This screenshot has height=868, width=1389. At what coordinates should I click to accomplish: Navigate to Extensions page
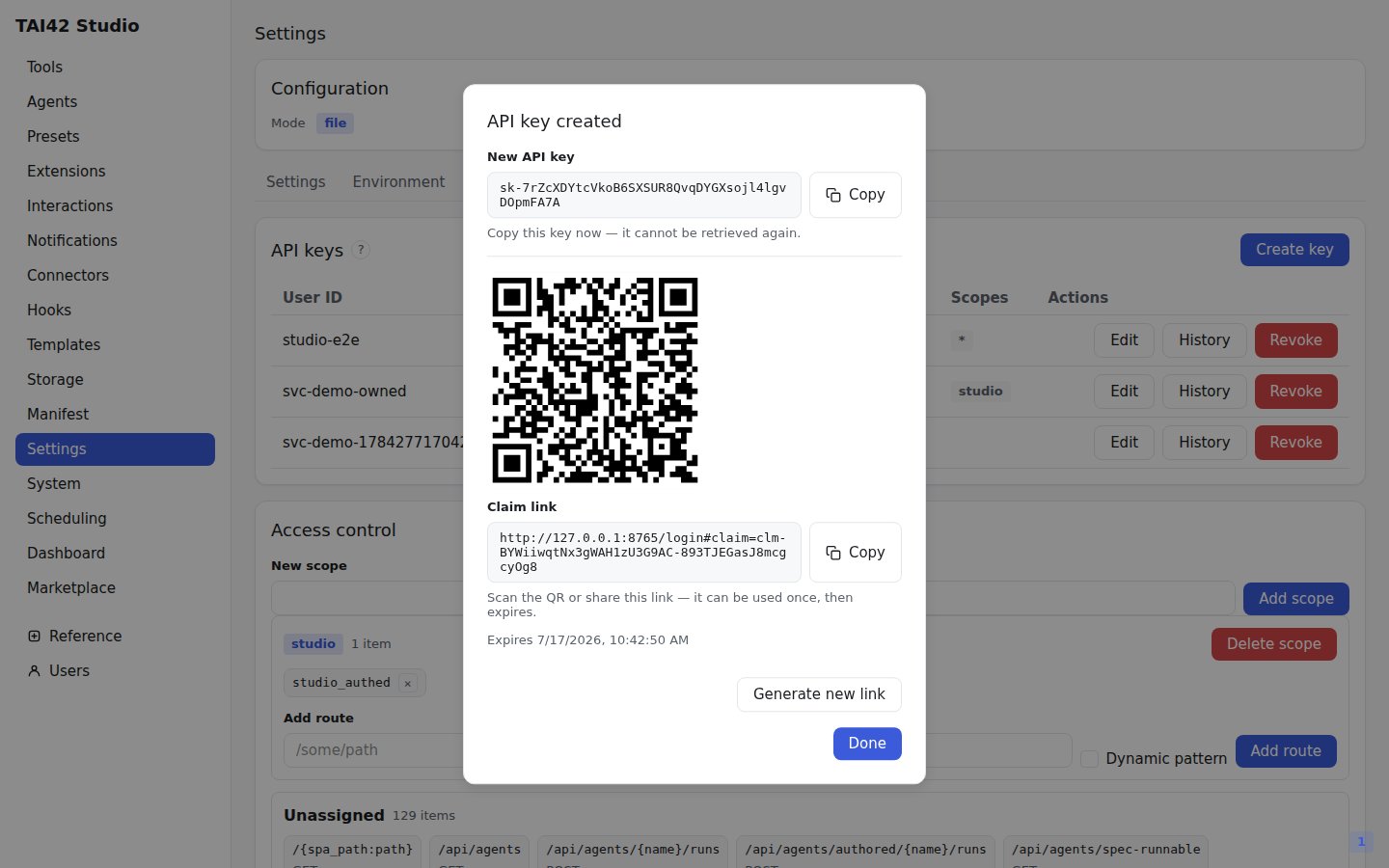tap(115, 172)
